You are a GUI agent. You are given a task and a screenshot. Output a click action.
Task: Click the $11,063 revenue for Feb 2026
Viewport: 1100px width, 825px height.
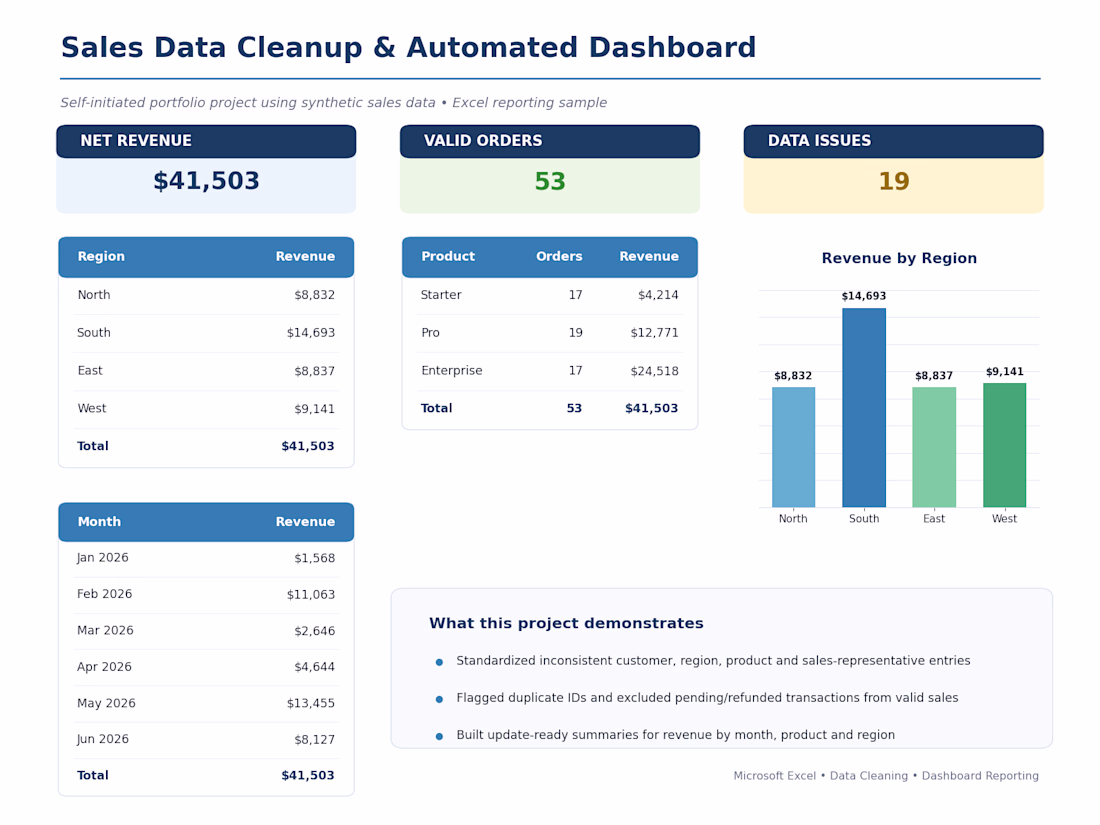coord(311,594)
